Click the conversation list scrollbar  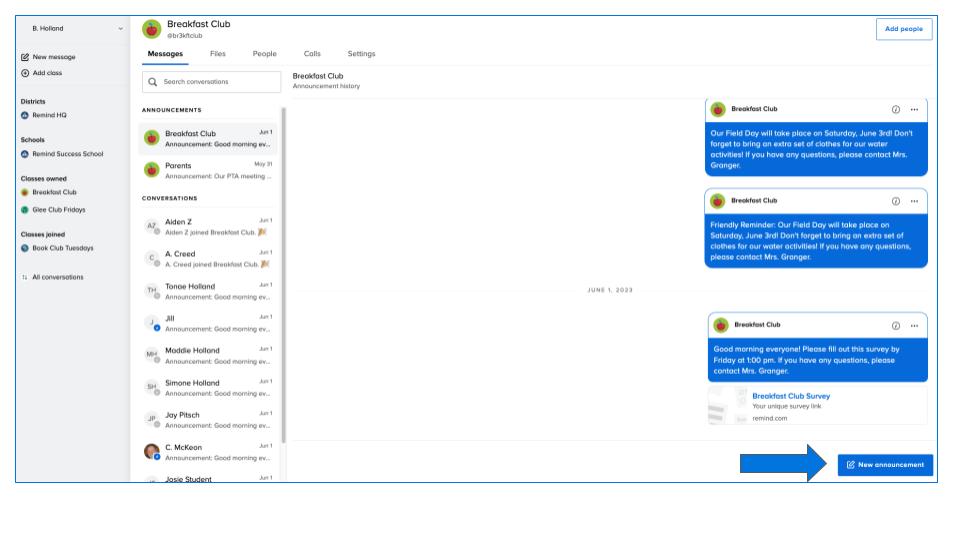284,270
